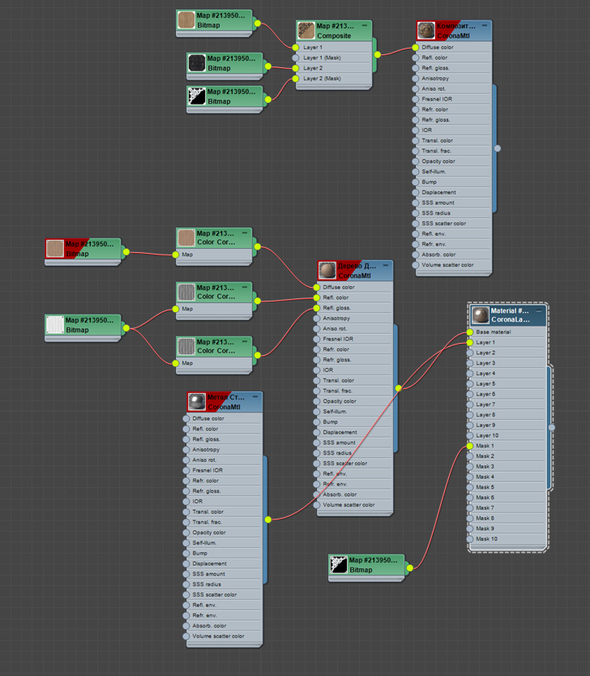Click the Composite node output socket
This screenshot has height=676, width=590.
378,55
